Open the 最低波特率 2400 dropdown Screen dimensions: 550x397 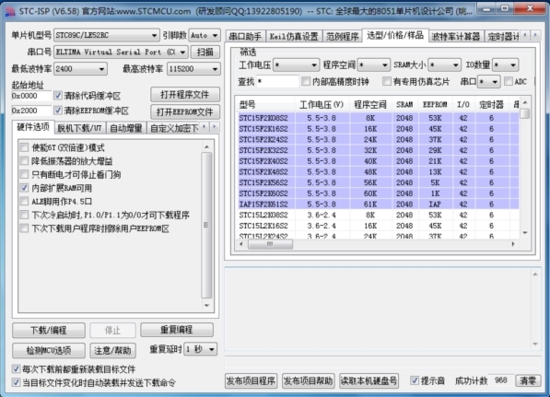coord(80,69)
